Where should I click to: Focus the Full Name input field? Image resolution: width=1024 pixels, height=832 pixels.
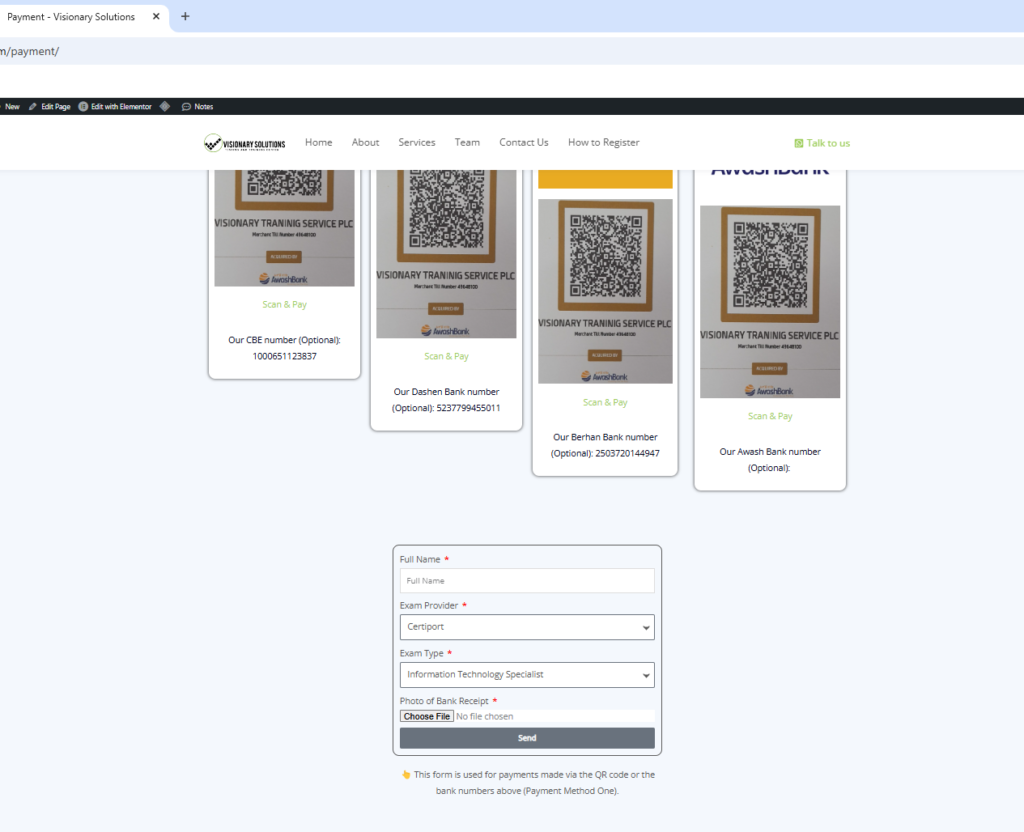tap(527, 581)
